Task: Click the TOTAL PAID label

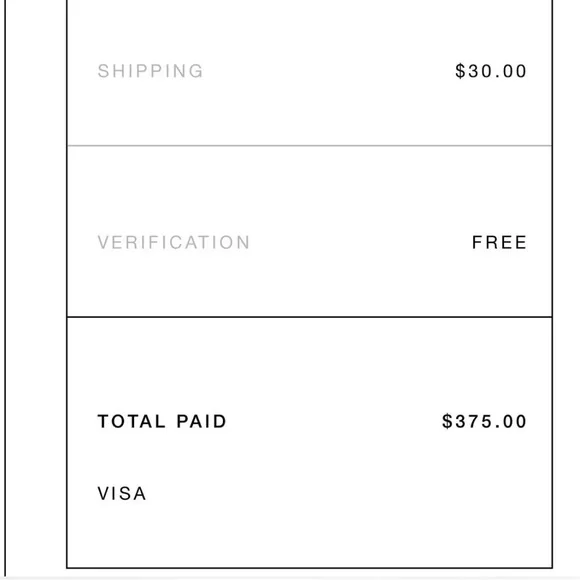Action: pos(162,421)
